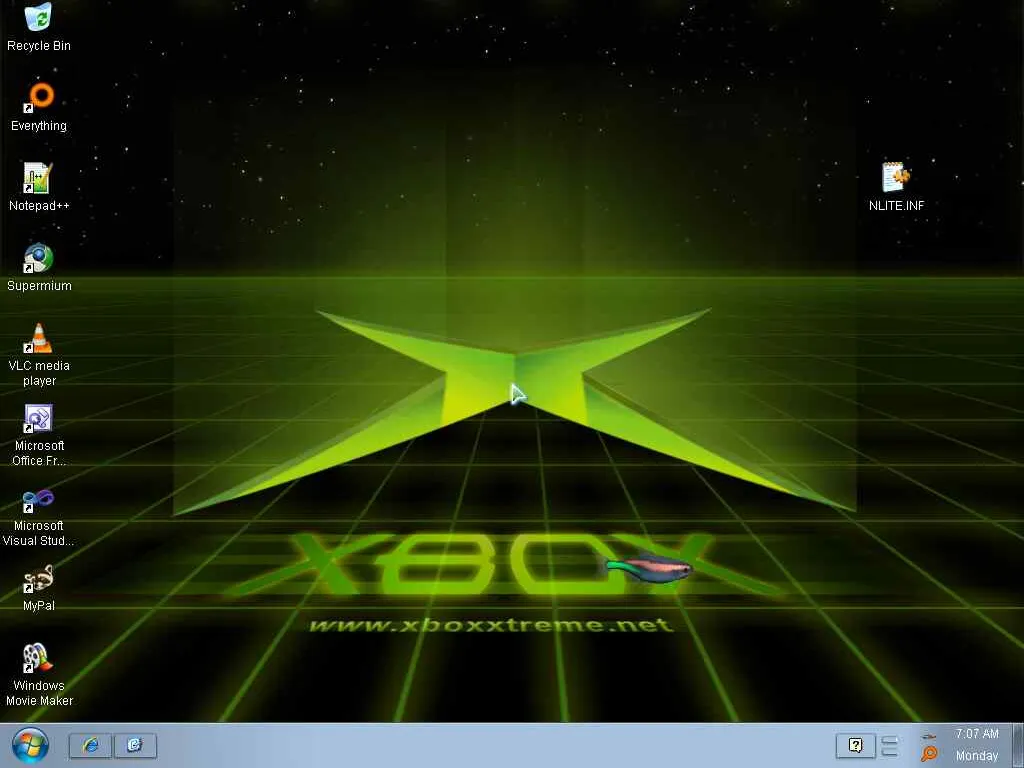Click the swimming fish on desktop
The width and height of the screenshot is (1024, 768).
pos(648,568)
